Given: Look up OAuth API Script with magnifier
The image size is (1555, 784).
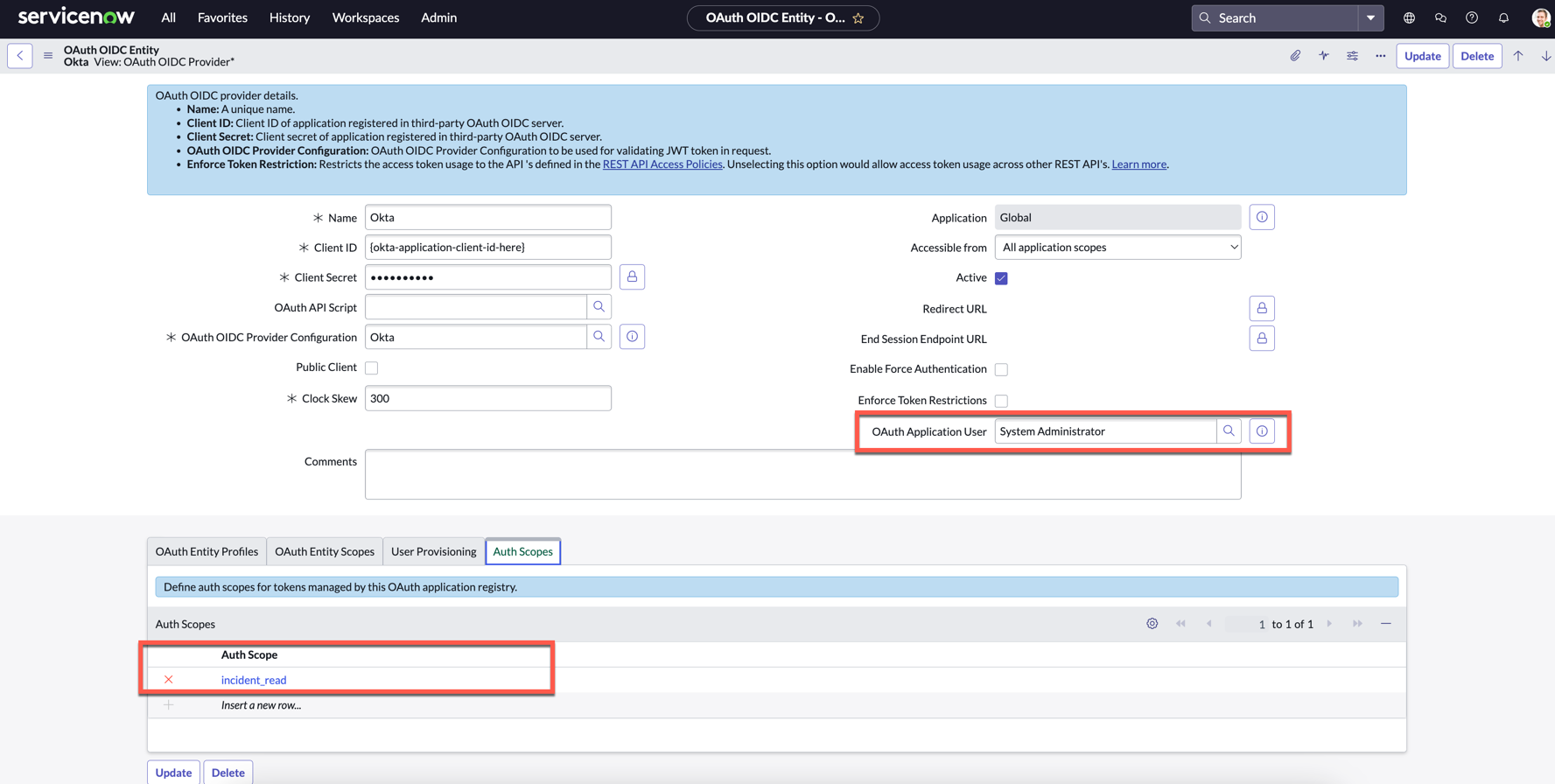Looking at the screenshot, I should [x=599, y=307].
